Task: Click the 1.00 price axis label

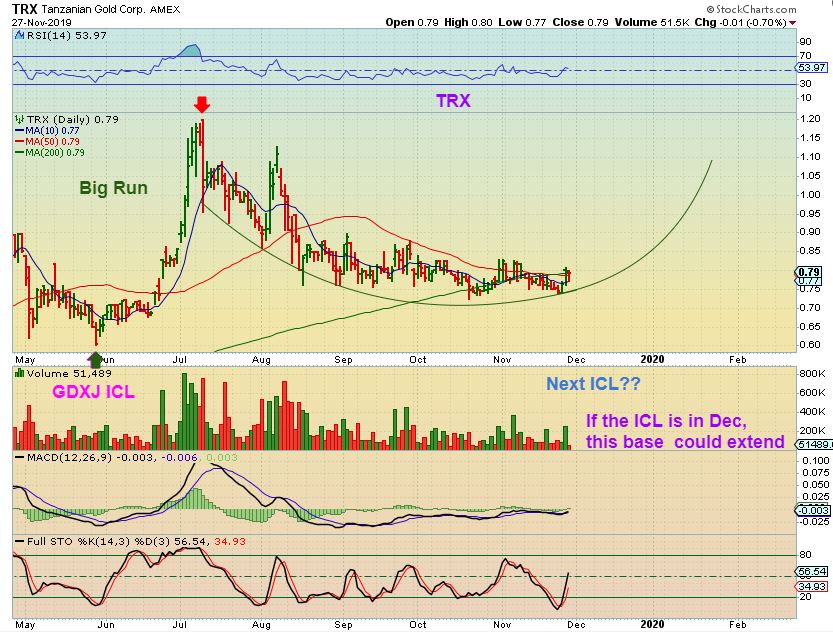Action: 810,194
